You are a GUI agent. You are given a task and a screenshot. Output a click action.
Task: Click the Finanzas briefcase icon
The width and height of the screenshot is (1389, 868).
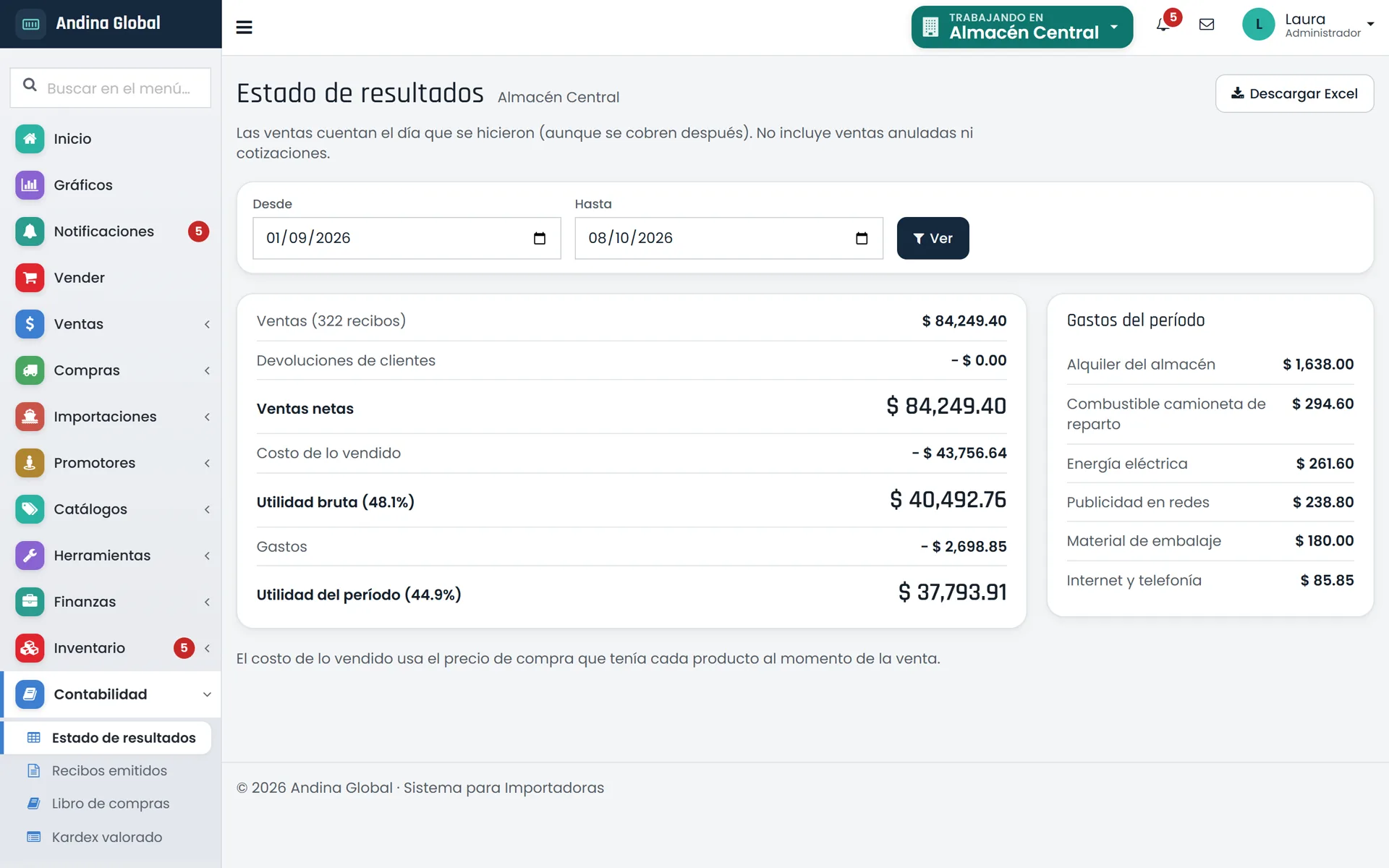pyautogui.click(x=30, y=602)
